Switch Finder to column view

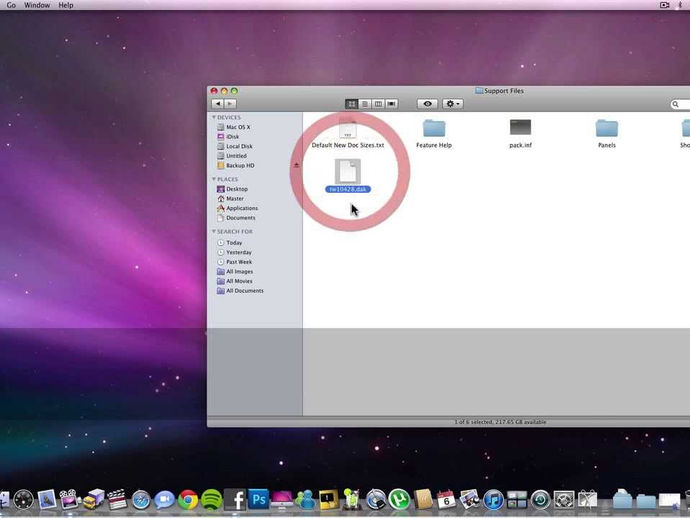point(378,104)
